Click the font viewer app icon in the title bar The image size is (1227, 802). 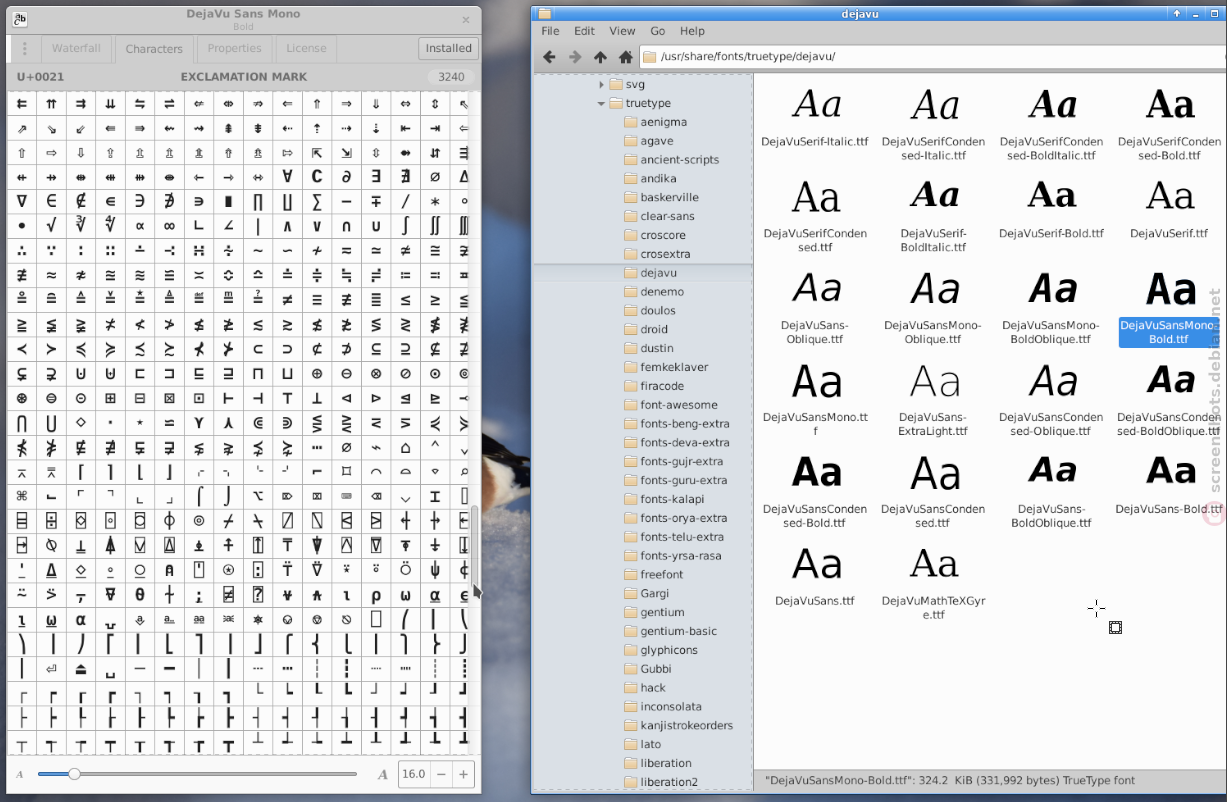(20, 20)
